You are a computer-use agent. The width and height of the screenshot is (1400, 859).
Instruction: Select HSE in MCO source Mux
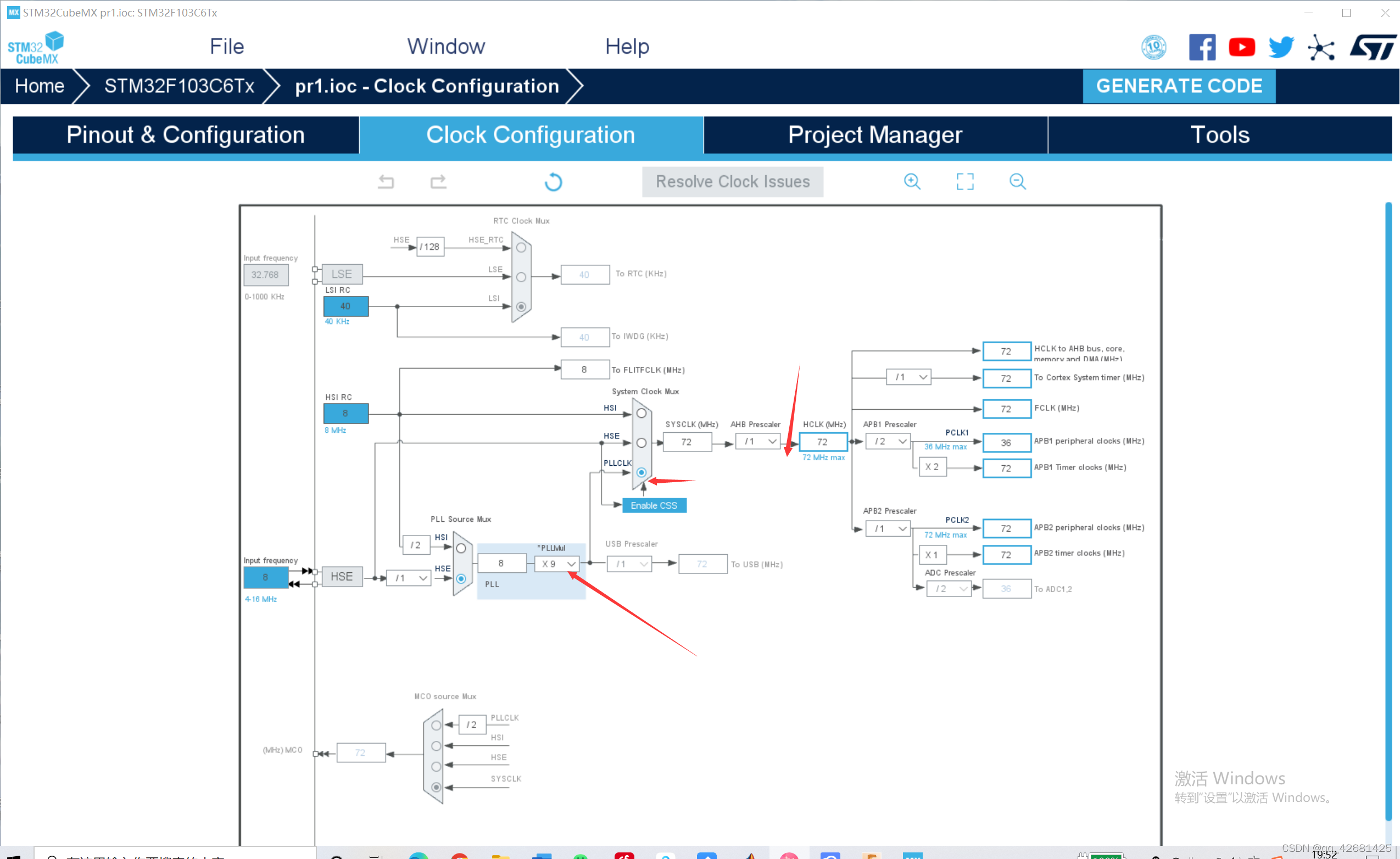click(436, 766)
